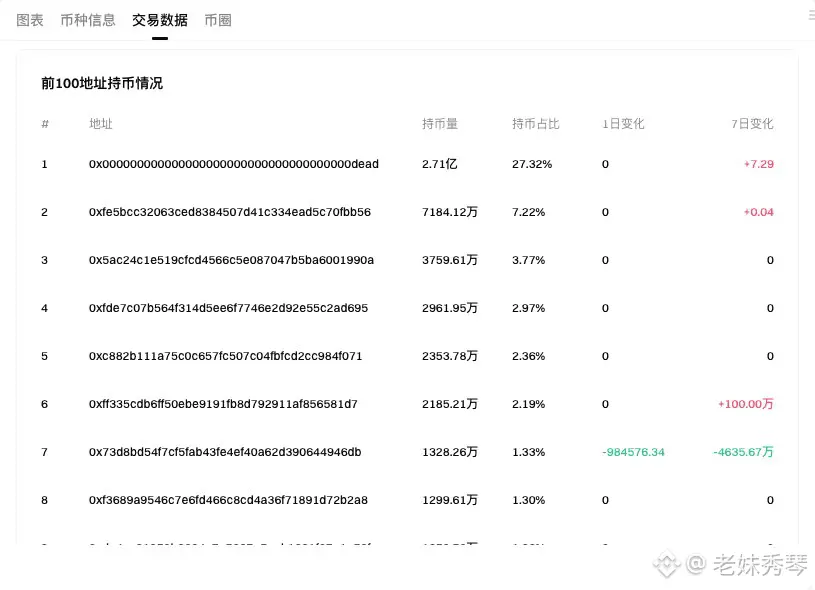815x590 pixels.
Task: Open address starting with 0x73d8bd54f7cf
Action: point(225,452)
